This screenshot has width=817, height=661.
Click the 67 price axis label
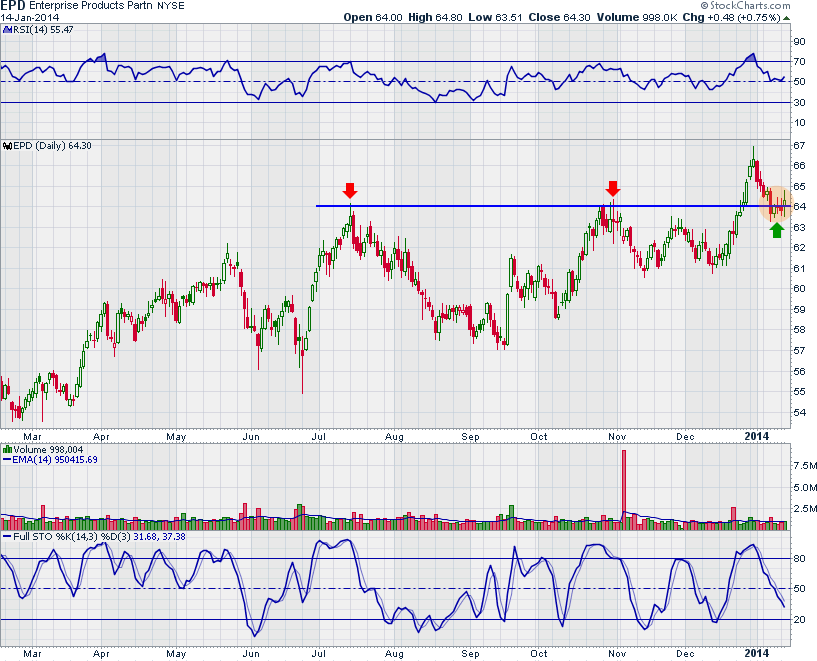[799, 145]
